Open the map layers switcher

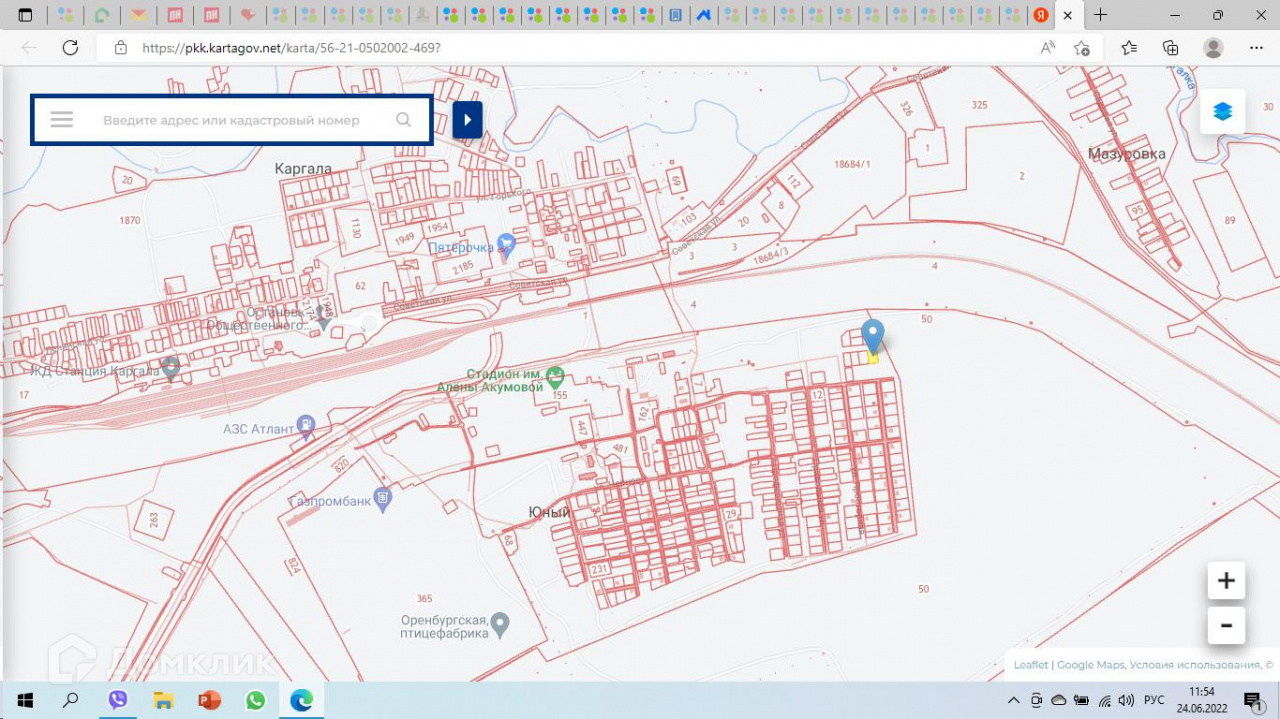click(x=1222, y=112)
